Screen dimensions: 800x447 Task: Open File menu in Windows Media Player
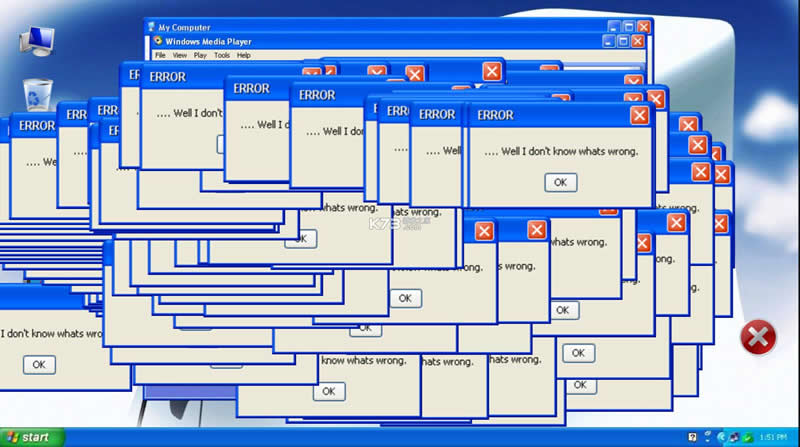pyautogui.click(x=160, y=55)
